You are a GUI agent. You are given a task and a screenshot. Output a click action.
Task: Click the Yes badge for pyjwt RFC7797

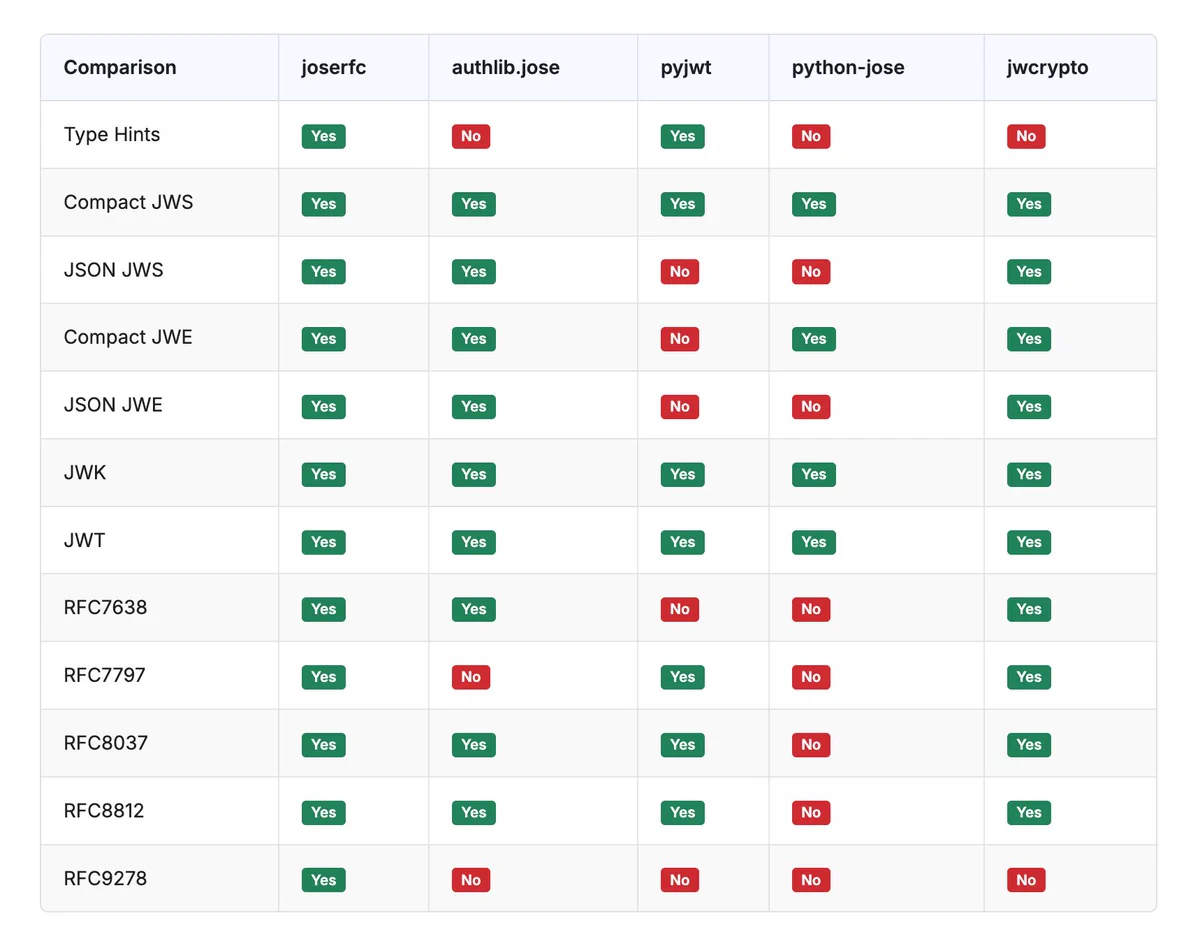click(683, 677)
